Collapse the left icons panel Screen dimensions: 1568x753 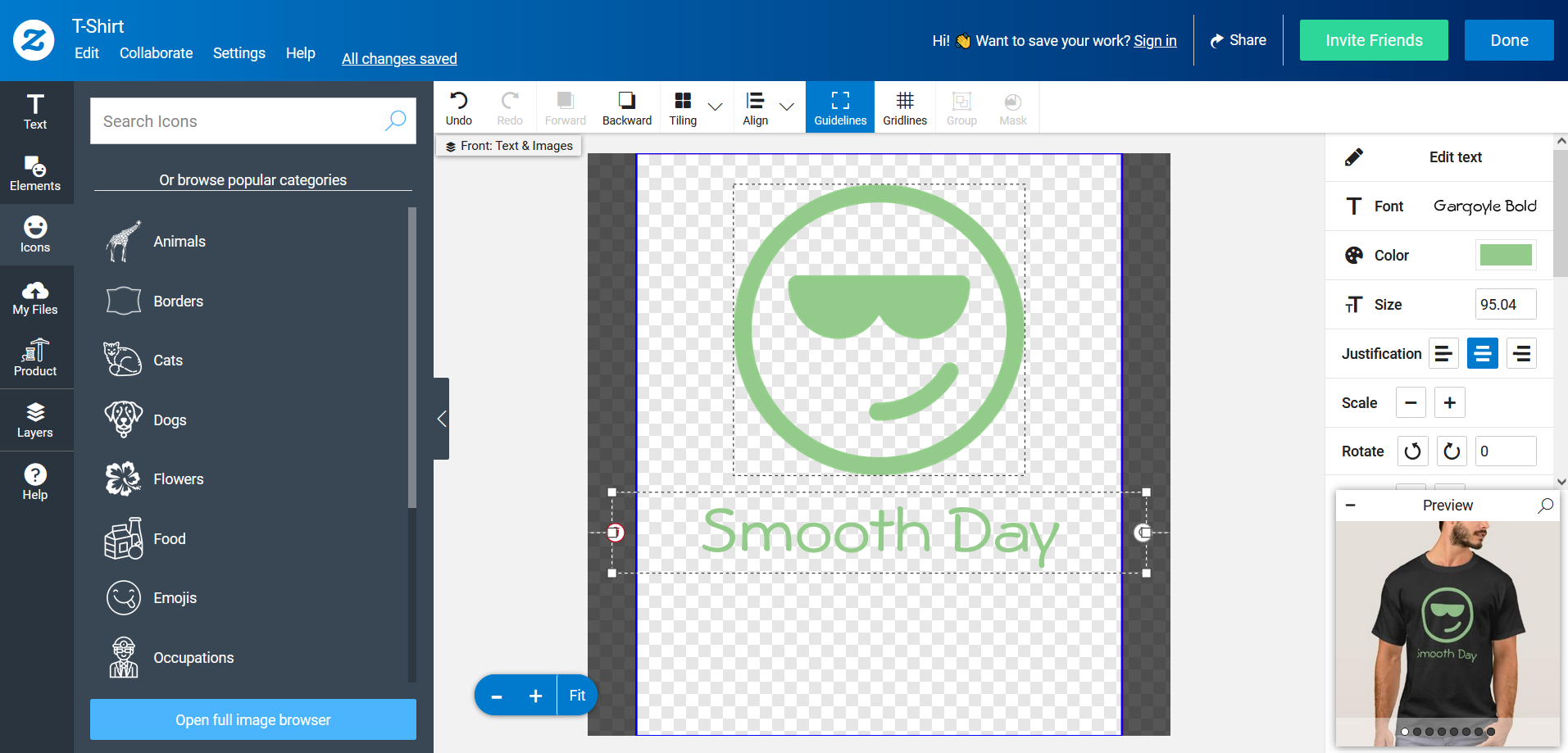pyautogui.click(x=441, y=419)
